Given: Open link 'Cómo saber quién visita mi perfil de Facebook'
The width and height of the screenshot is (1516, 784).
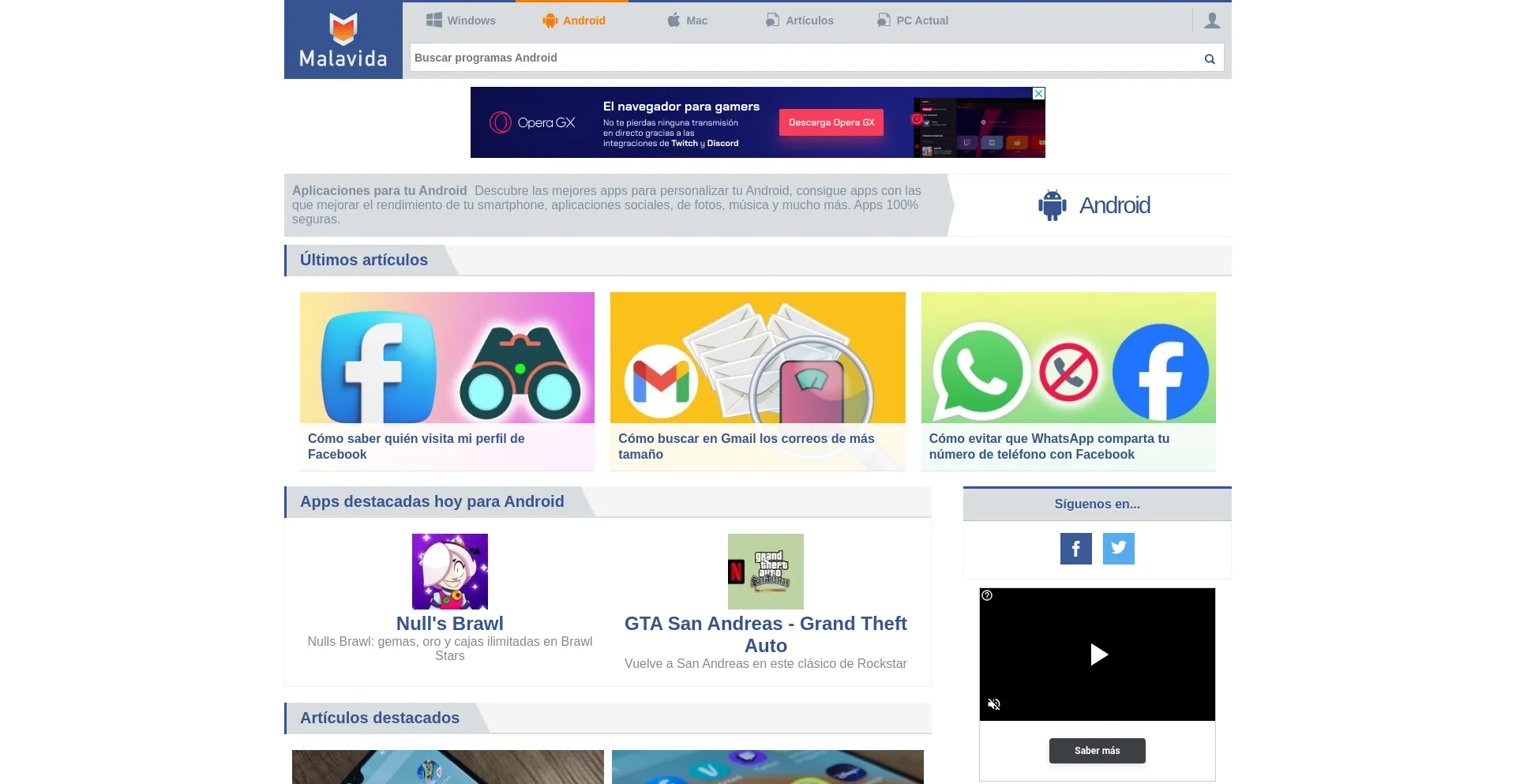Looking at the screenshot, I should (416, 446).
